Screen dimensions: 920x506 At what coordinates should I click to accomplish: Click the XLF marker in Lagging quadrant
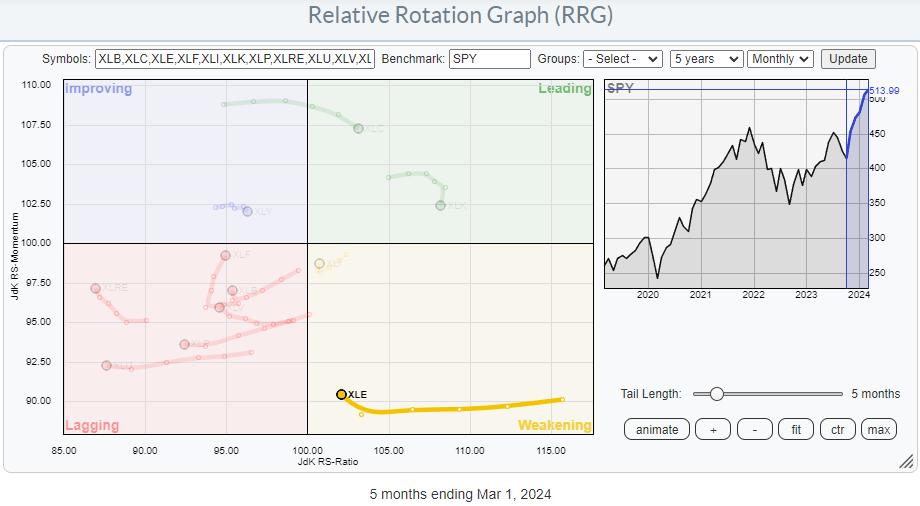point(226,255)
